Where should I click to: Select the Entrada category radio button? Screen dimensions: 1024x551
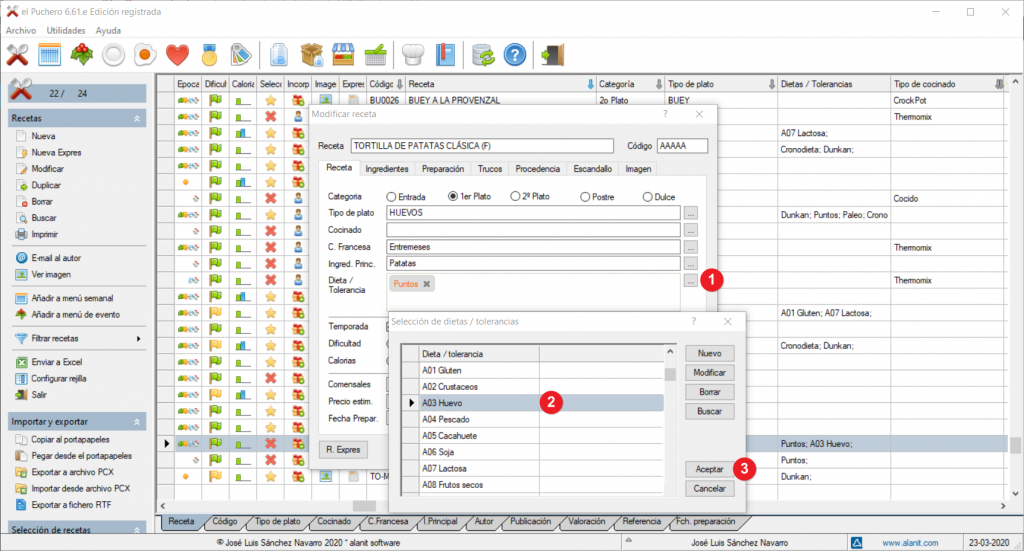[x=391, y=197]
